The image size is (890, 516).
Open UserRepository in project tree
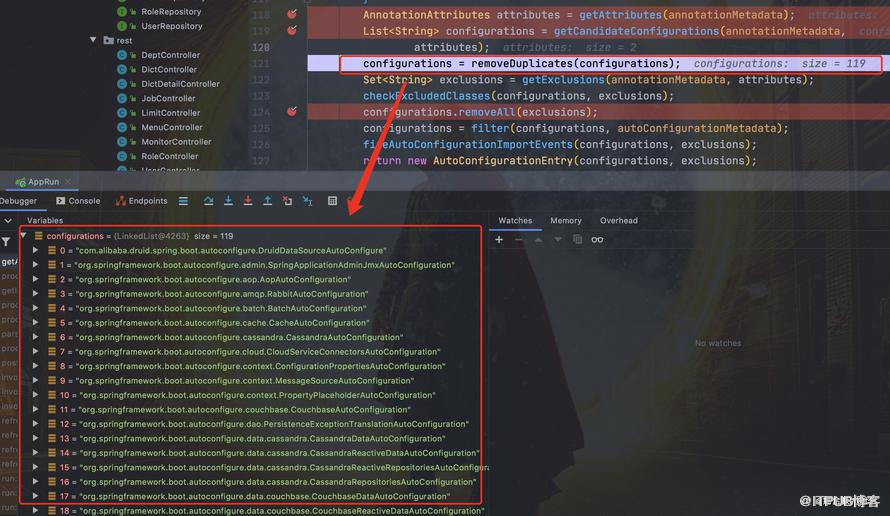tap(171, 26)
